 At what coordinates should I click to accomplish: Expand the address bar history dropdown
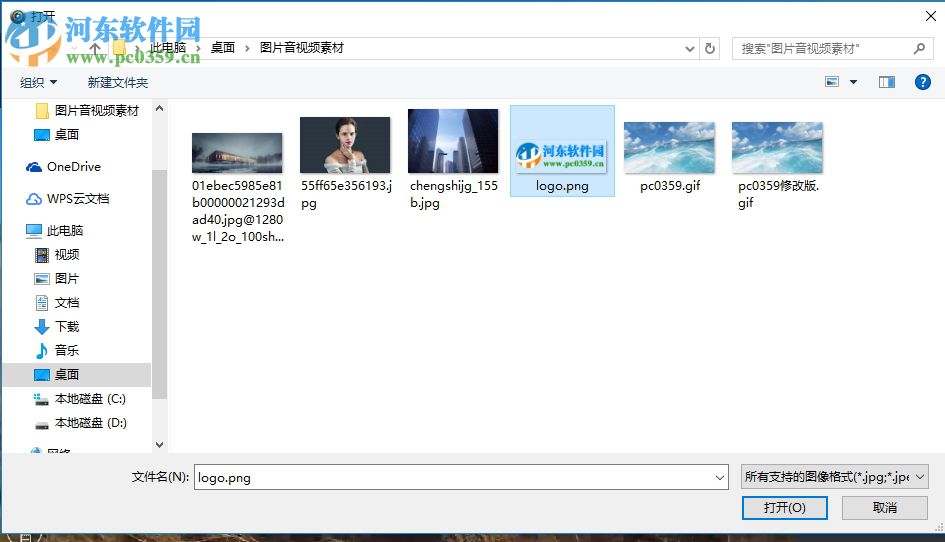pos(690,48)
